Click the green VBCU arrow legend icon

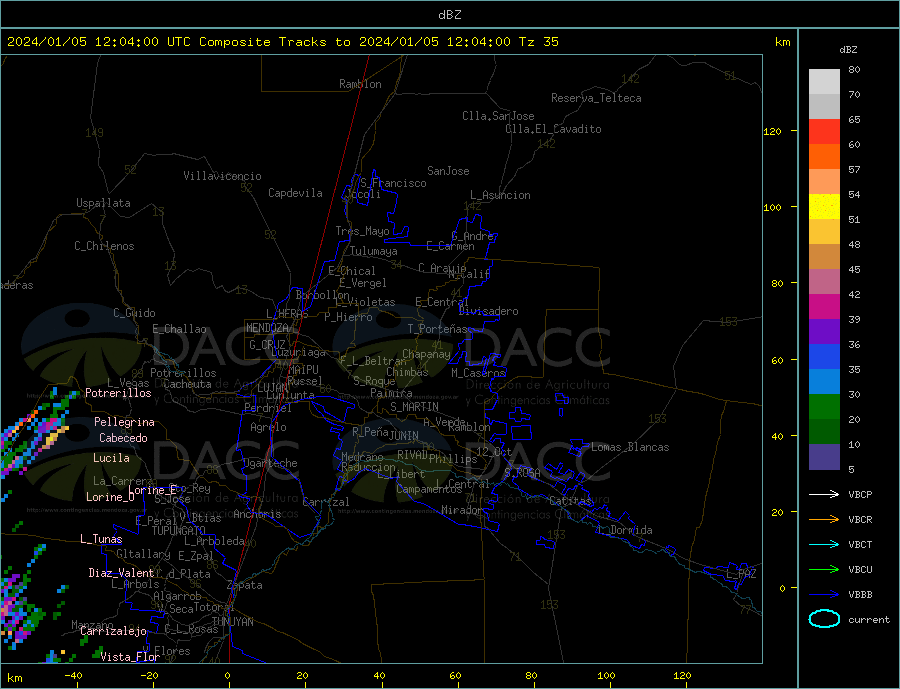pyautogui.click(x=824, y=570)
